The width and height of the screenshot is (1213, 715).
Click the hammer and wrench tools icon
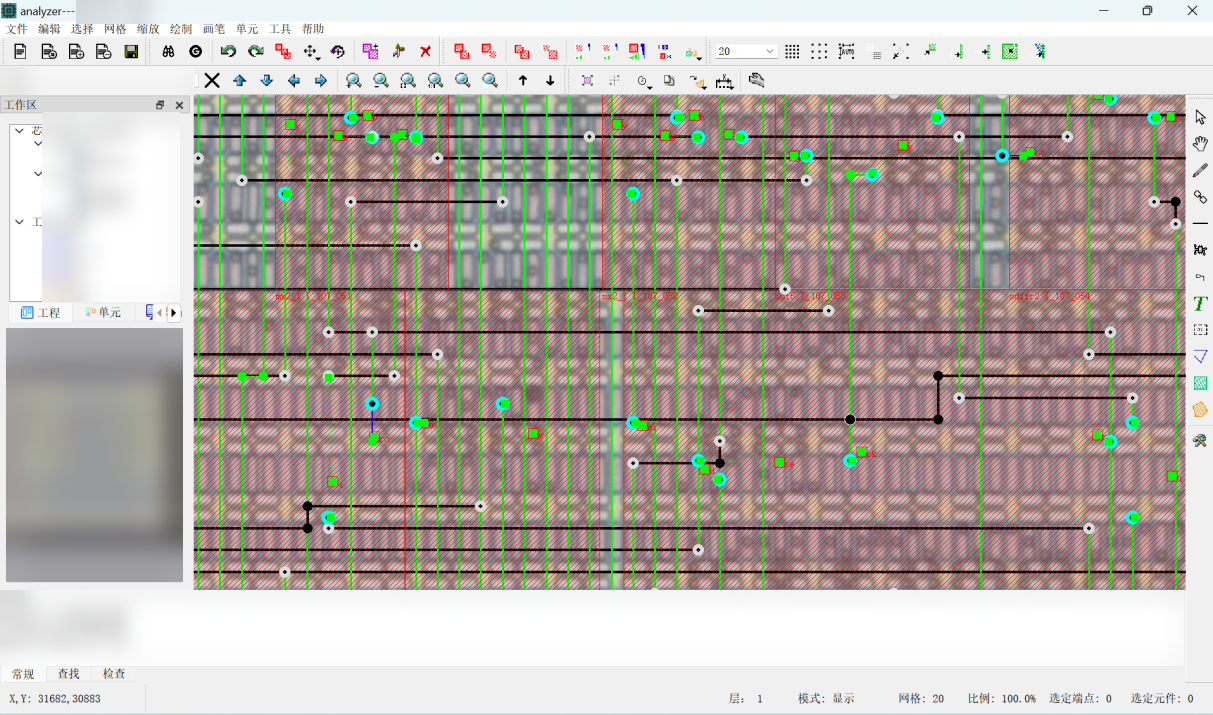click(x=1200, y=440)
